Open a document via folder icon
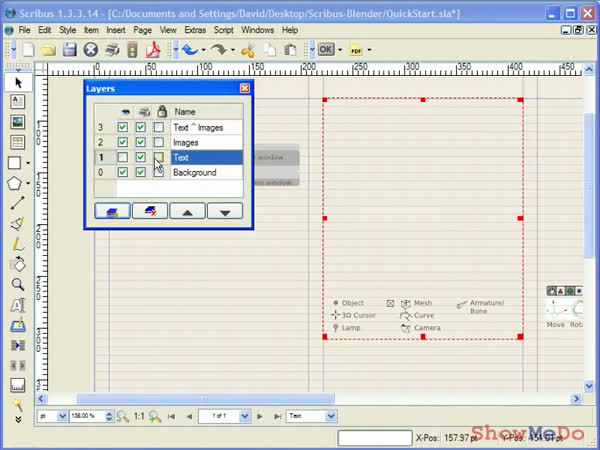This screenshot has height=450, width=600. pyautogui.click(x=49, y=50)
